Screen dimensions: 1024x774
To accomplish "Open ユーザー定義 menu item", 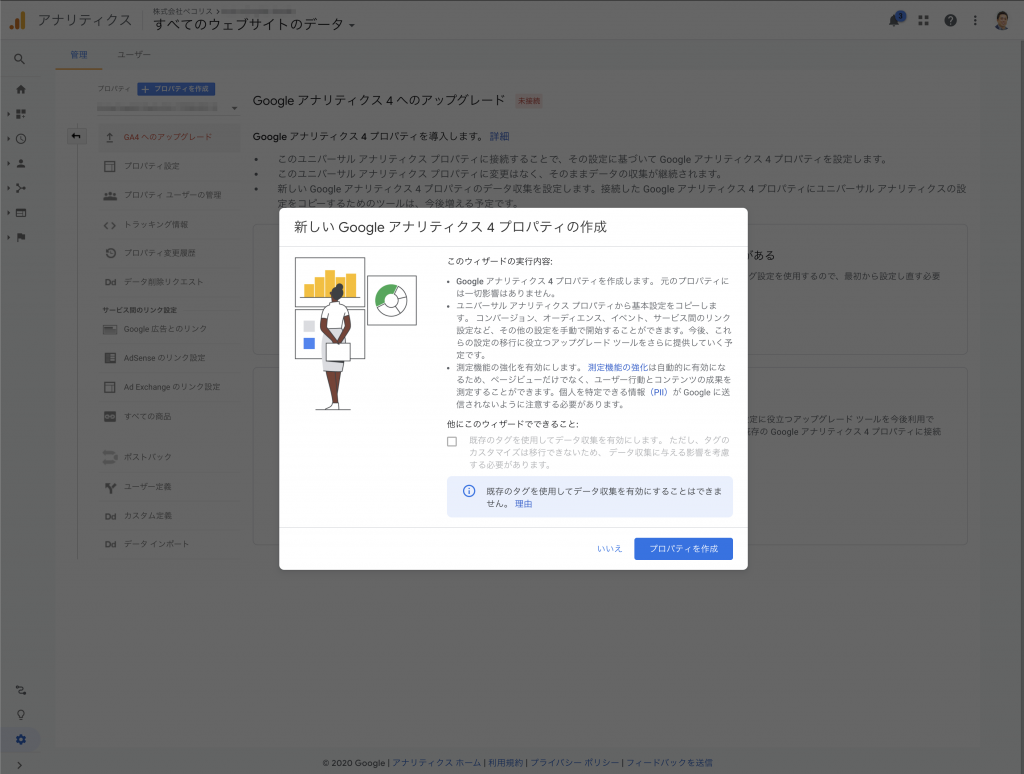I will click(168, 487).
